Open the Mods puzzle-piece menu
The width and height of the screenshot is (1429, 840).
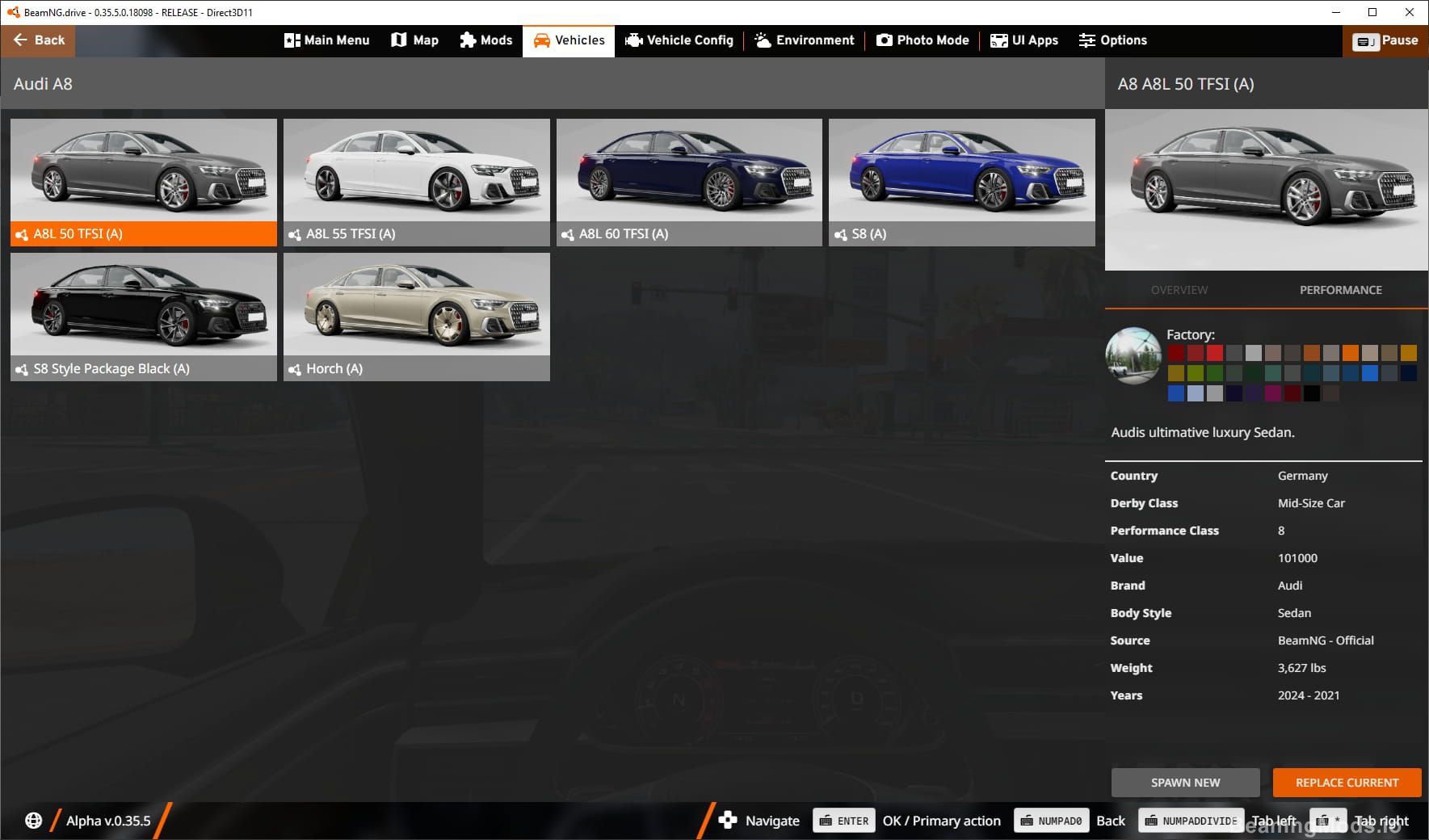click(x=485, y=40)
